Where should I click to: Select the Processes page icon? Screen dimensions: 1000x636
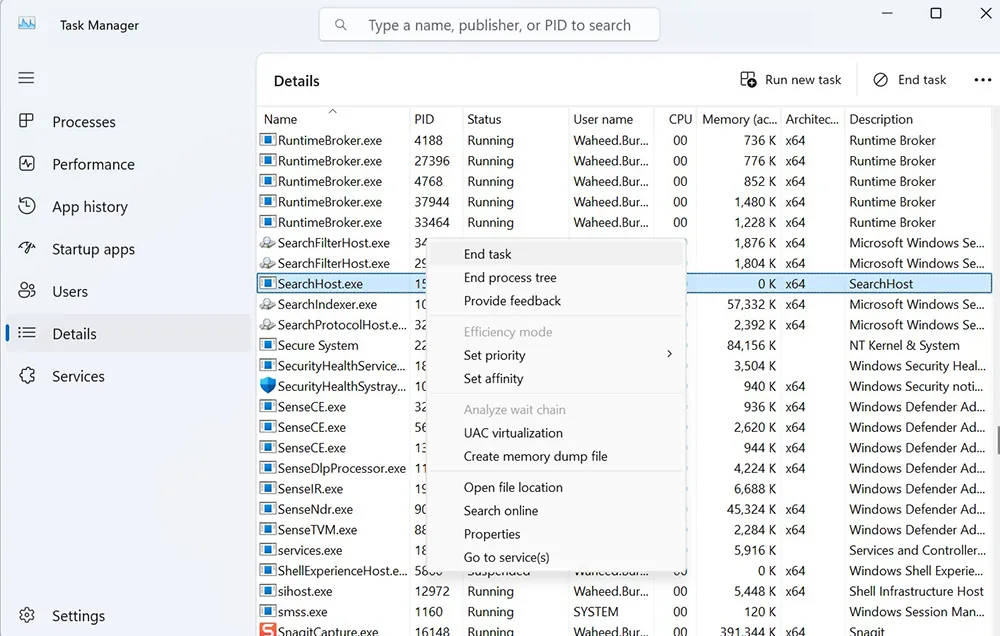click(x=26, y=121)
